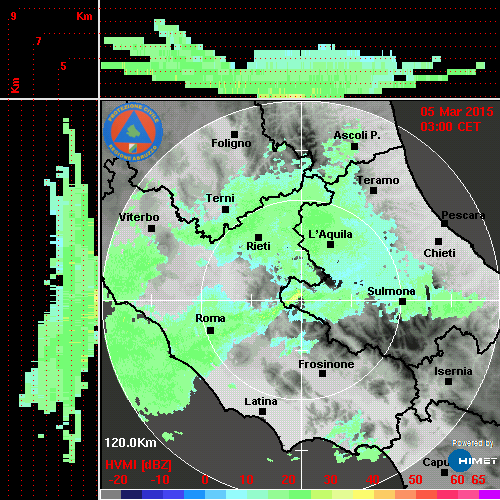Click the "60" dBZ scale value
This screenshot has height=500, width=500.
(457, 480)
